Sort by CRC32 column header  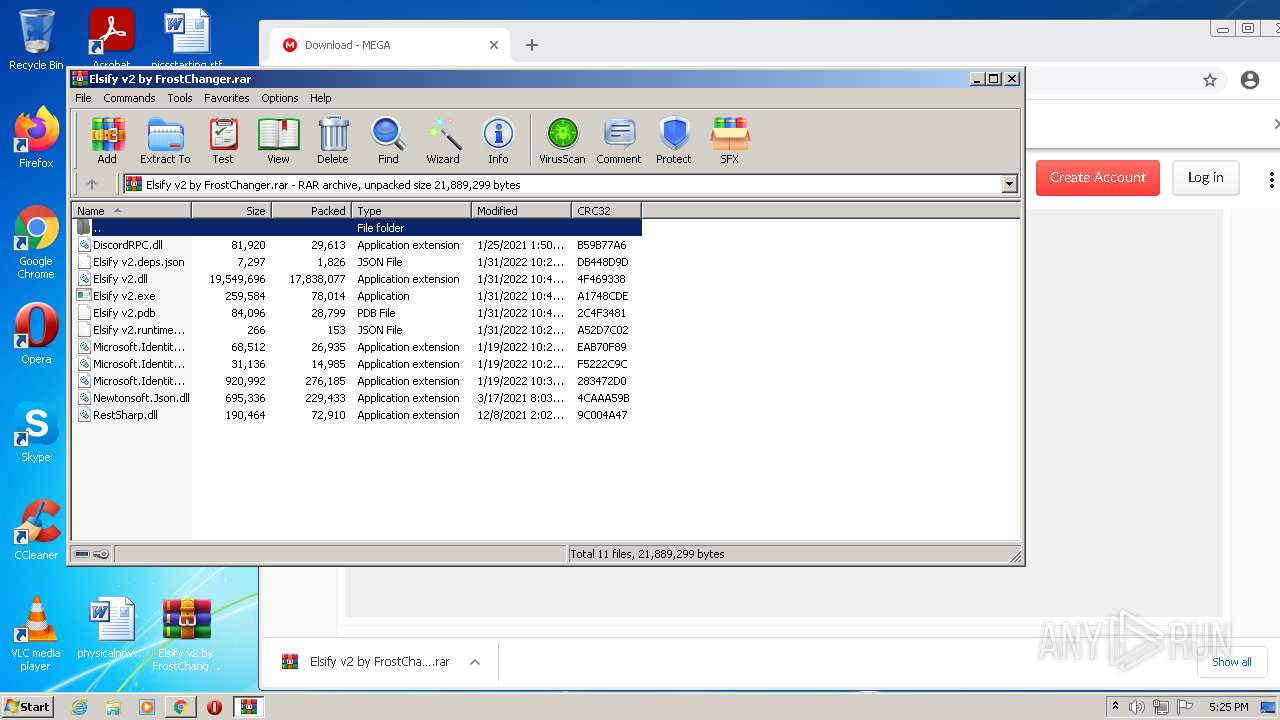[606, 210]
